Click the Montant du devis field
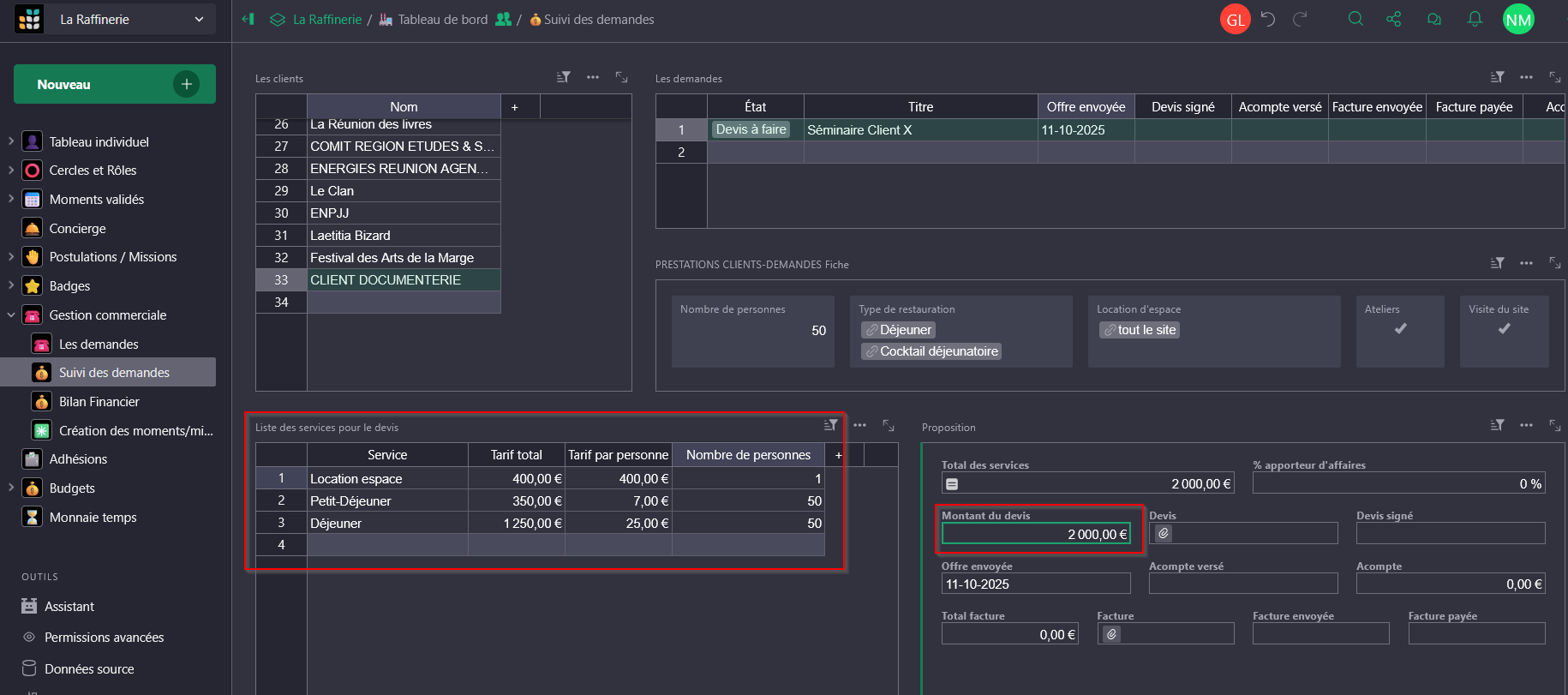1568x695 pixels. point(1035,534)
